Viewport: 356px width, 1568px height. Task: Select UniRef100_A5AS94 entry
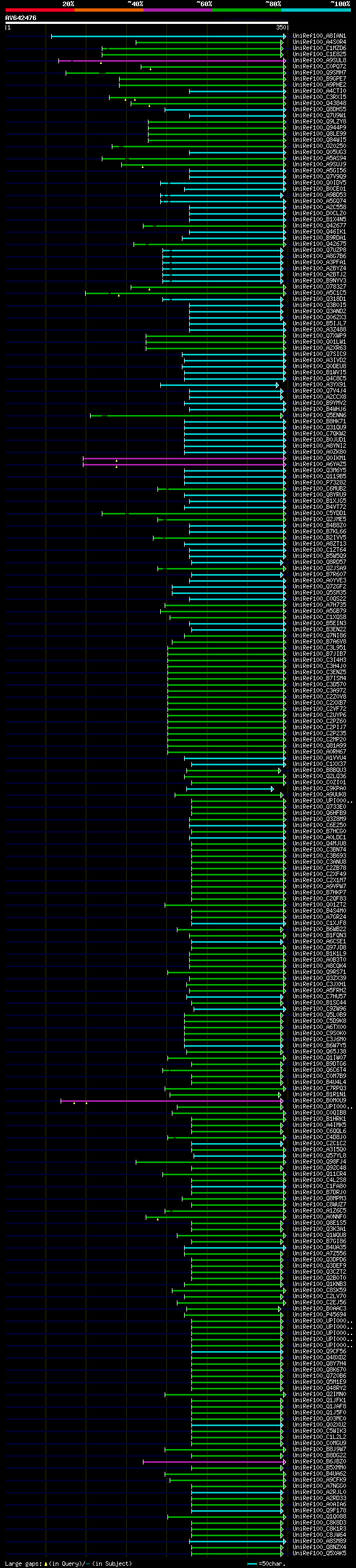(319, 159)
